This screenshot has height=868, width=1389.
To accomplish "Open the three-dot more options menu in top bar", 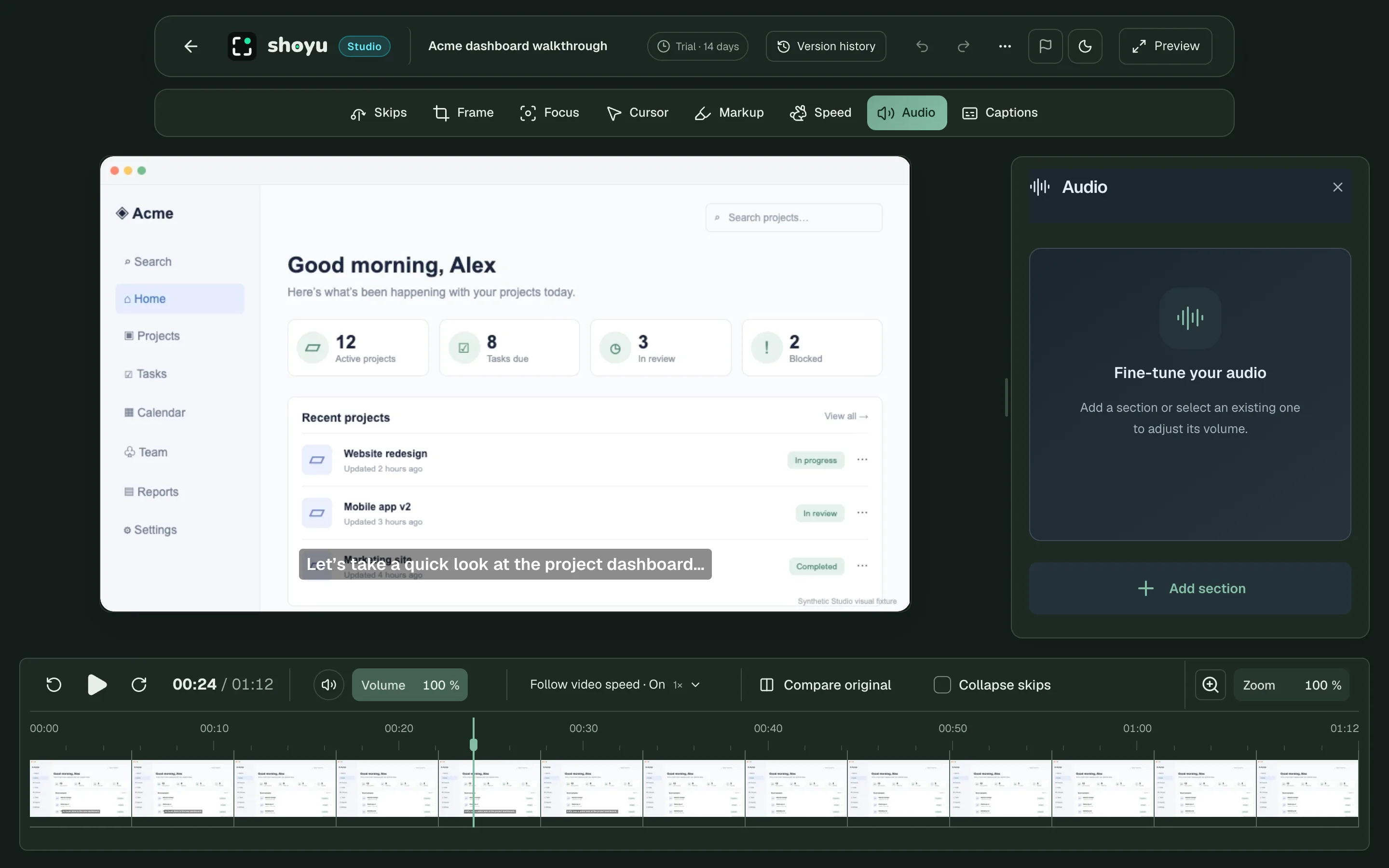I will point(1005,46).
